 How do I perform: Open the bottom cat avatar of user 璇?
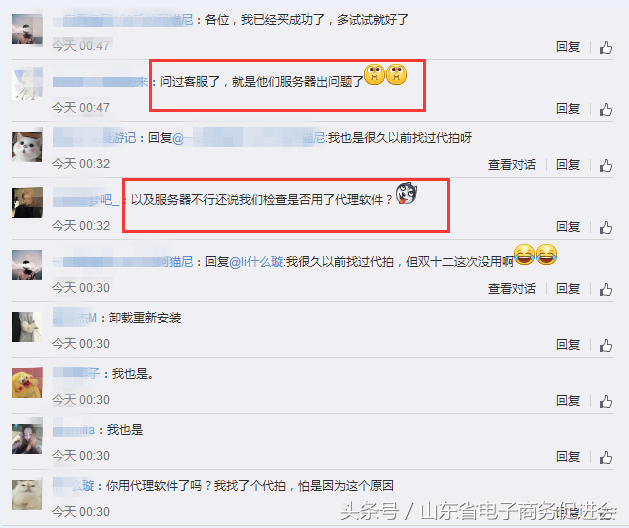[x=27, y=495]
